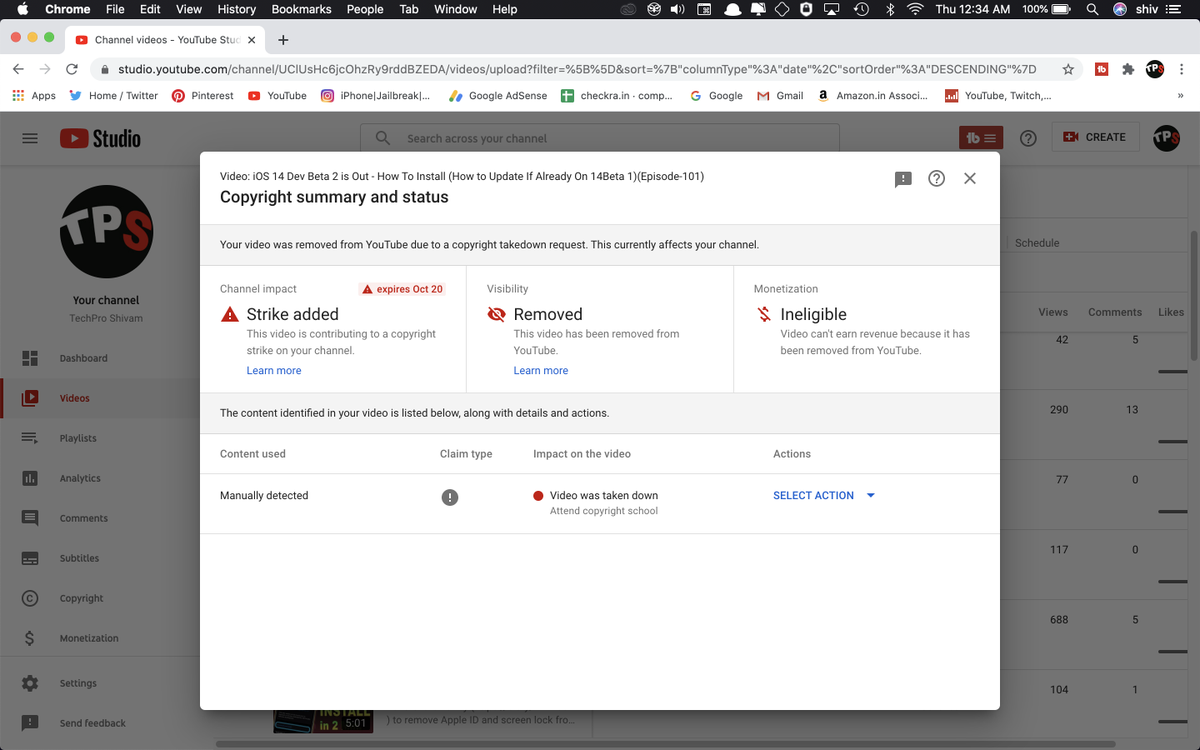
Task: Open Settings in sidebar
Action: click(100, 683)
